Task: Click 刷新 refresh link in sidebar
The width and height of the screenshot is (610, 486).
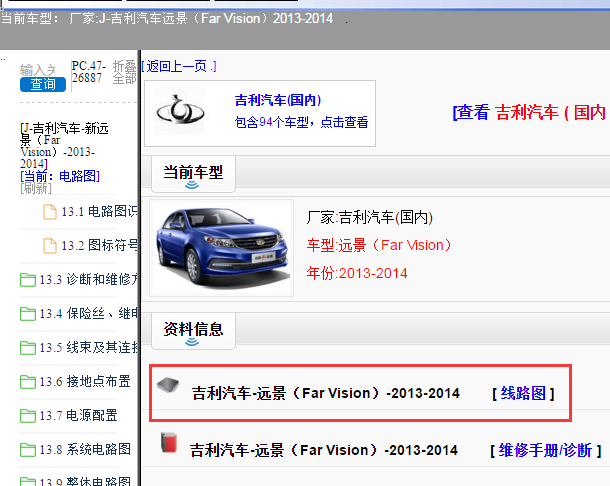Action: click(36, 188)
